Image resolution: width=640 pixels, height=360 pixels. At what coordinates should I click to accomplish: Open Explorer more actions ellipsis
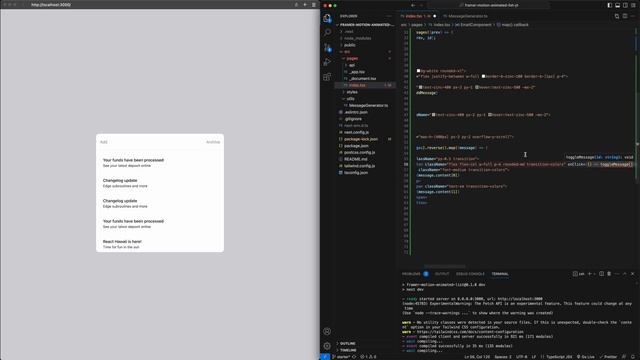(x=389, y=16)
